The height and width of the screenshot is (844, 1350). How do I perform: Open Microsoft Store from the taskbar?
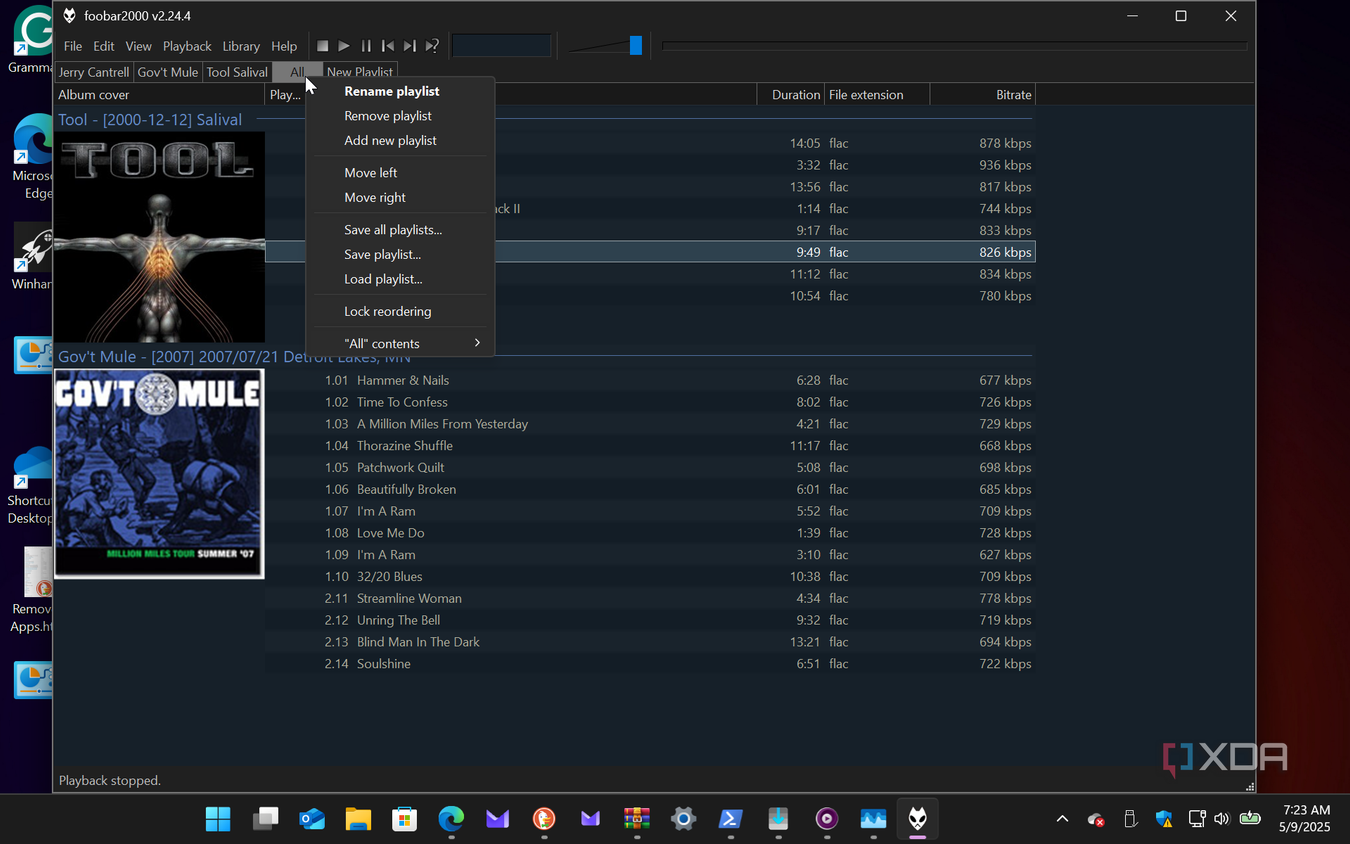click(x=404, y=819)
